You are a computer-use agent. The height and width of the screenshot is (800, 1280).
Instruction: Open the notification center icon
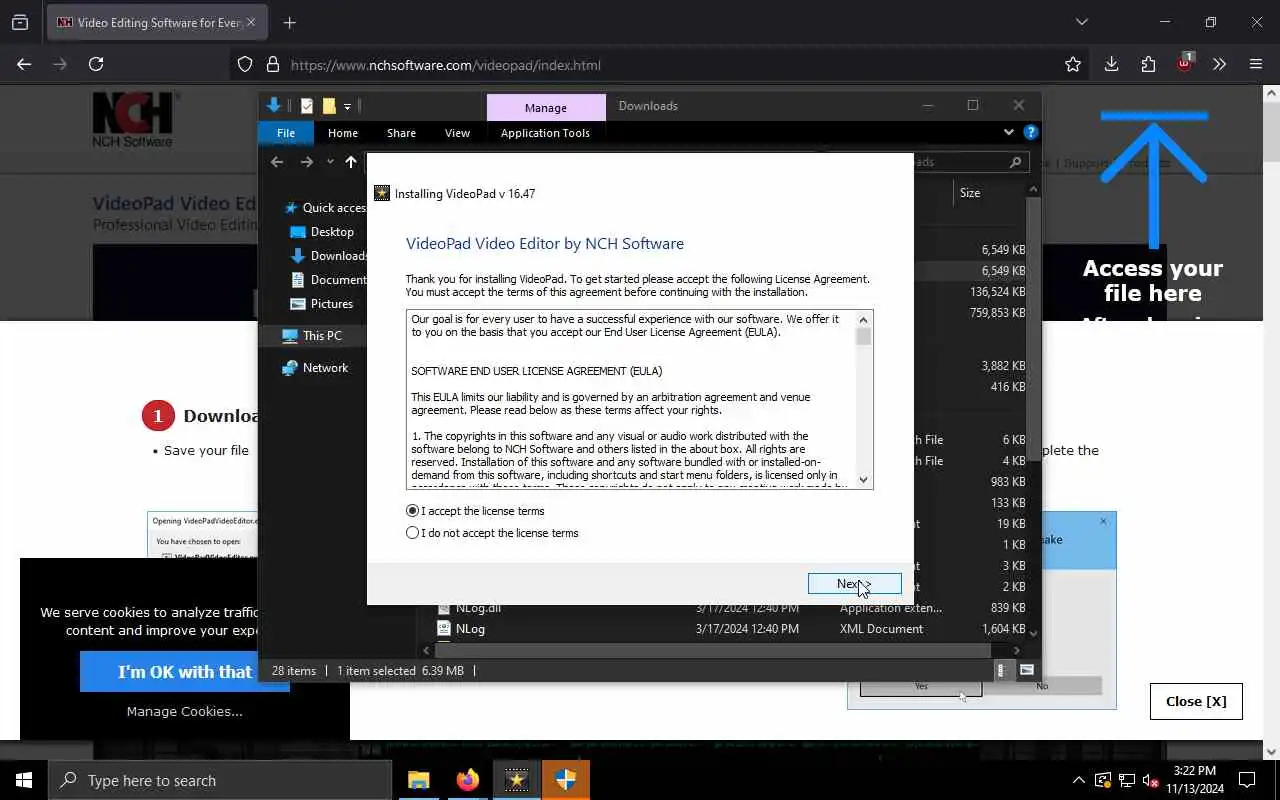point(1247,780)
